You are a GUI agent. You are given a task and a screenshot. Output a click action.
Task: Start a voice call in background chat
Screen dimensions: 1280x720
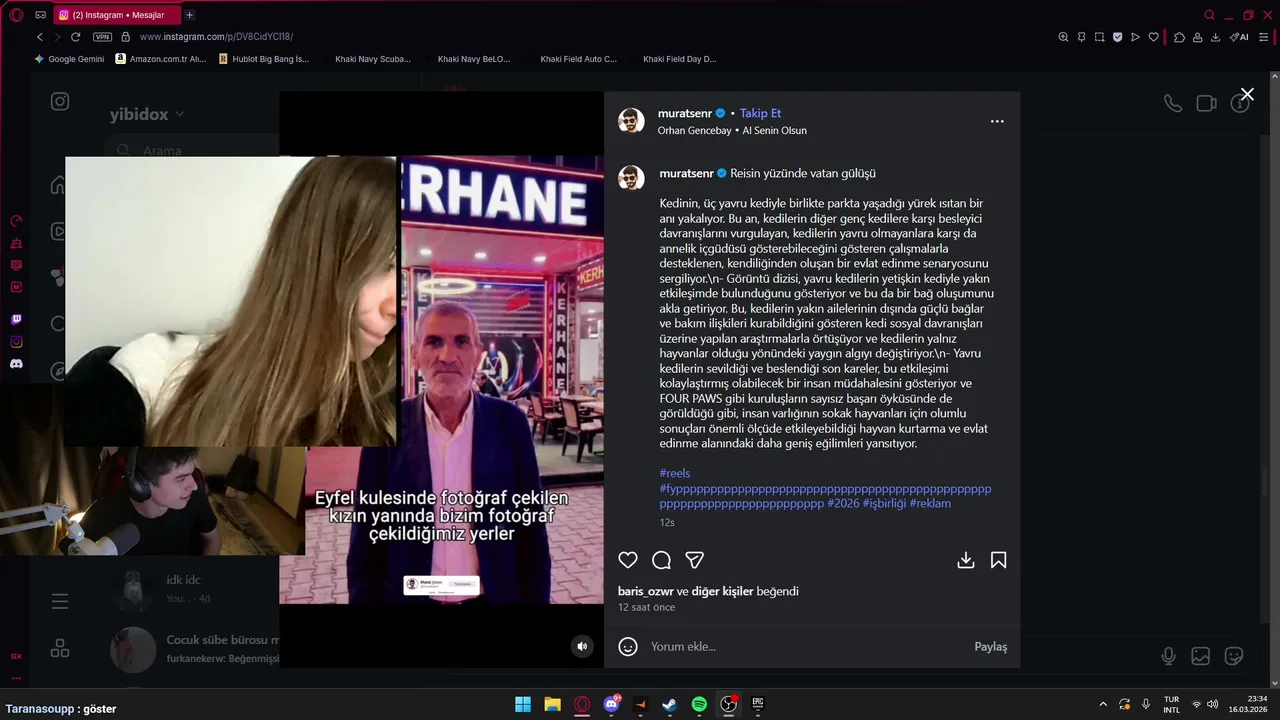(1173, 103)
